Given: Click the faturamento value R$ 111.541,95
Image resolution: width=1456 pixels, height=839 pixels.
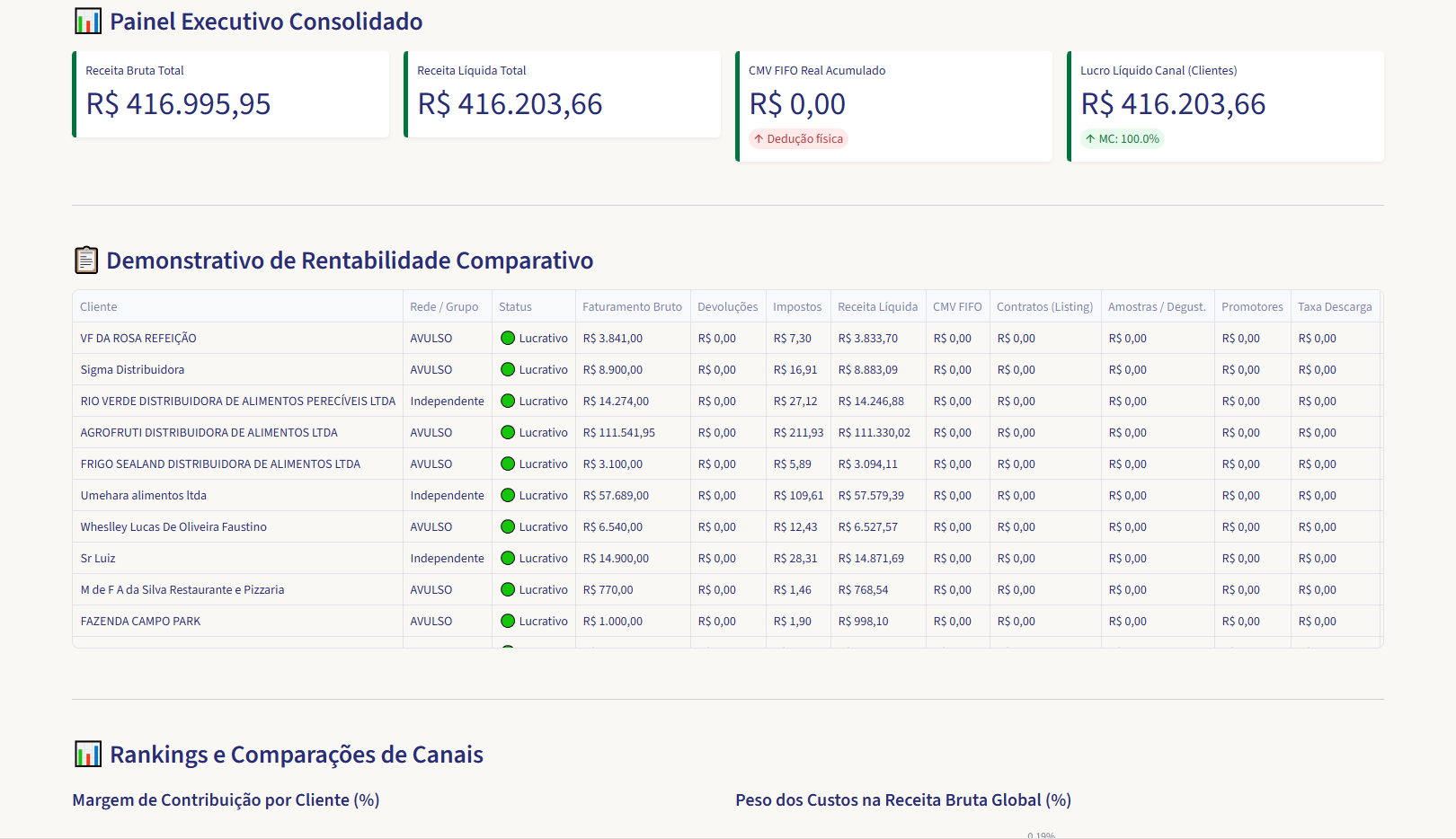Looking at the screenshot, I should pyautogui.click(x=619, y=432).
